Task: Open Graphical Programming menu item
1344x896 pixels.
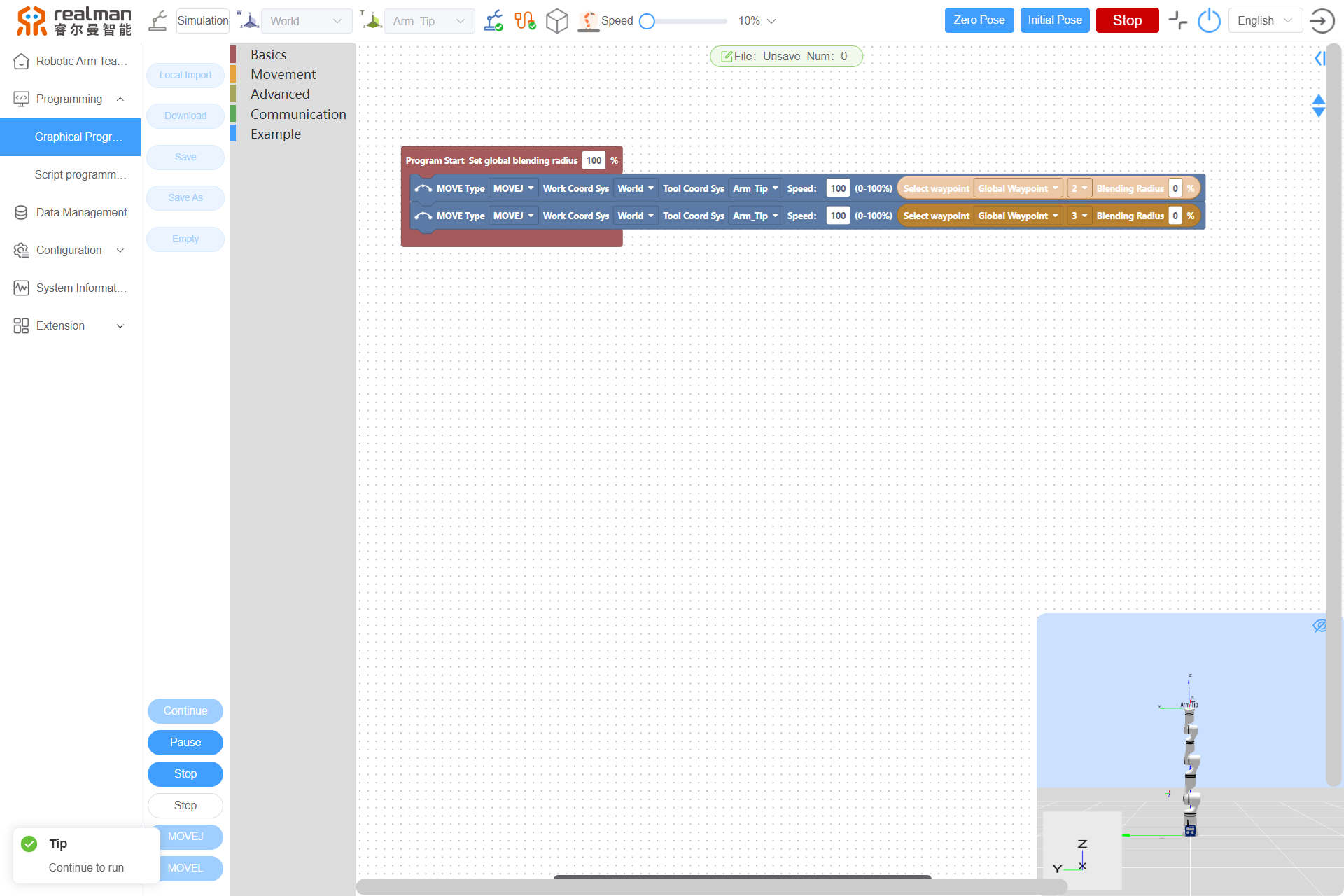Action: pyautogui.click(x=77, y=136)
